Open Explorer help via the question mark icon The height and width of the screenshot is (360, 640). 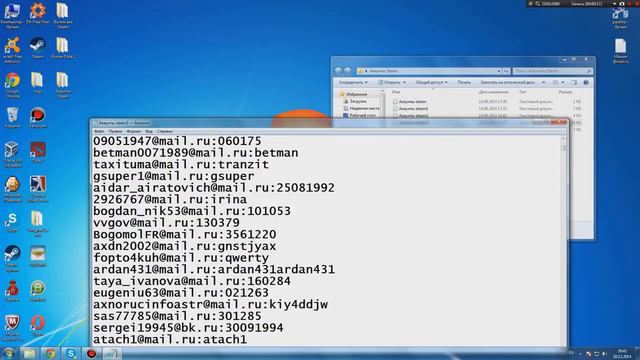[586, 82]
